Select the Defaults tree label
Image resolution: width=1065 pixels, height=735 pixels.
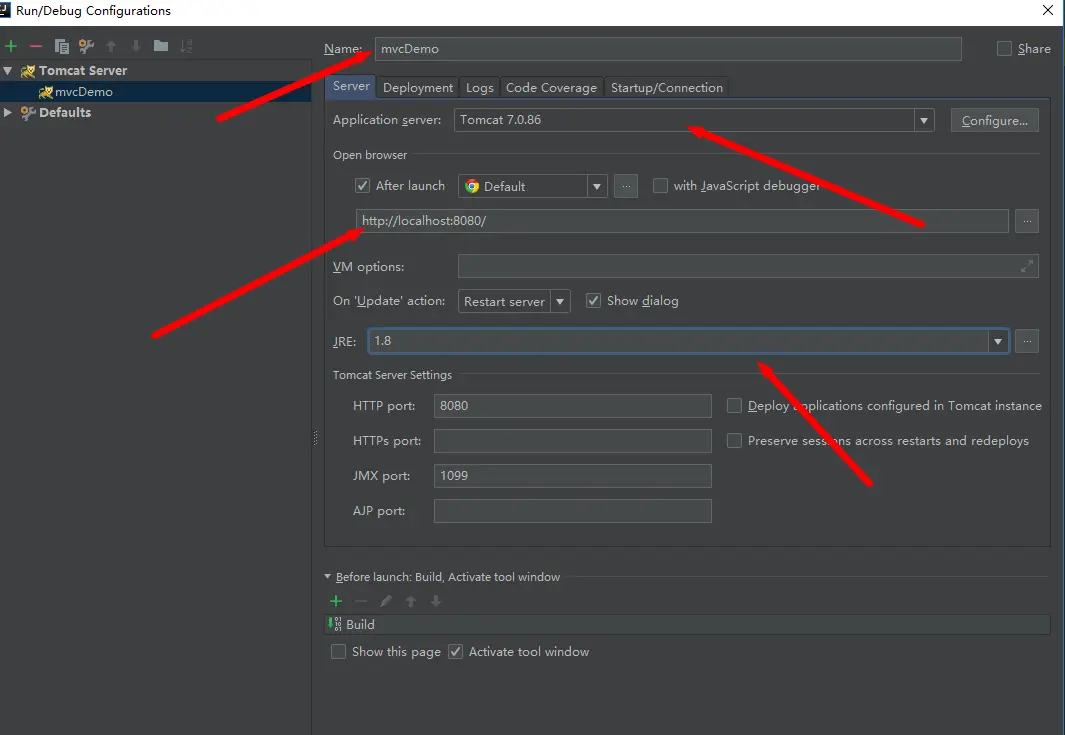[65, 112]
